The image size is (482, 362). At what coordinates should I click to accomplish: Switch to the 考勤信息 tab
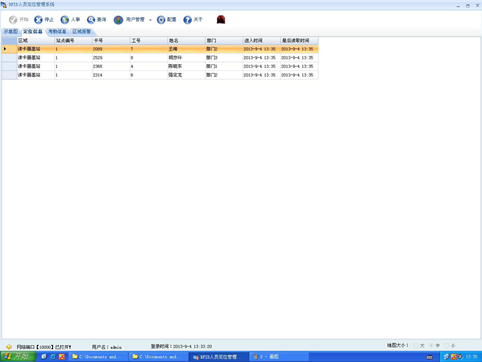tap(57, 32)
